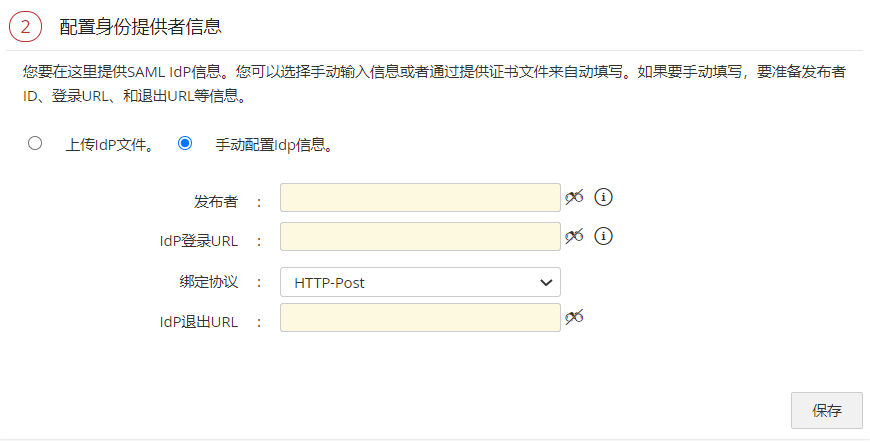Focus the IdP登录URL input field
Image resolution: width=870 pixels, height=442 pixels.
(x=420, y=237)
